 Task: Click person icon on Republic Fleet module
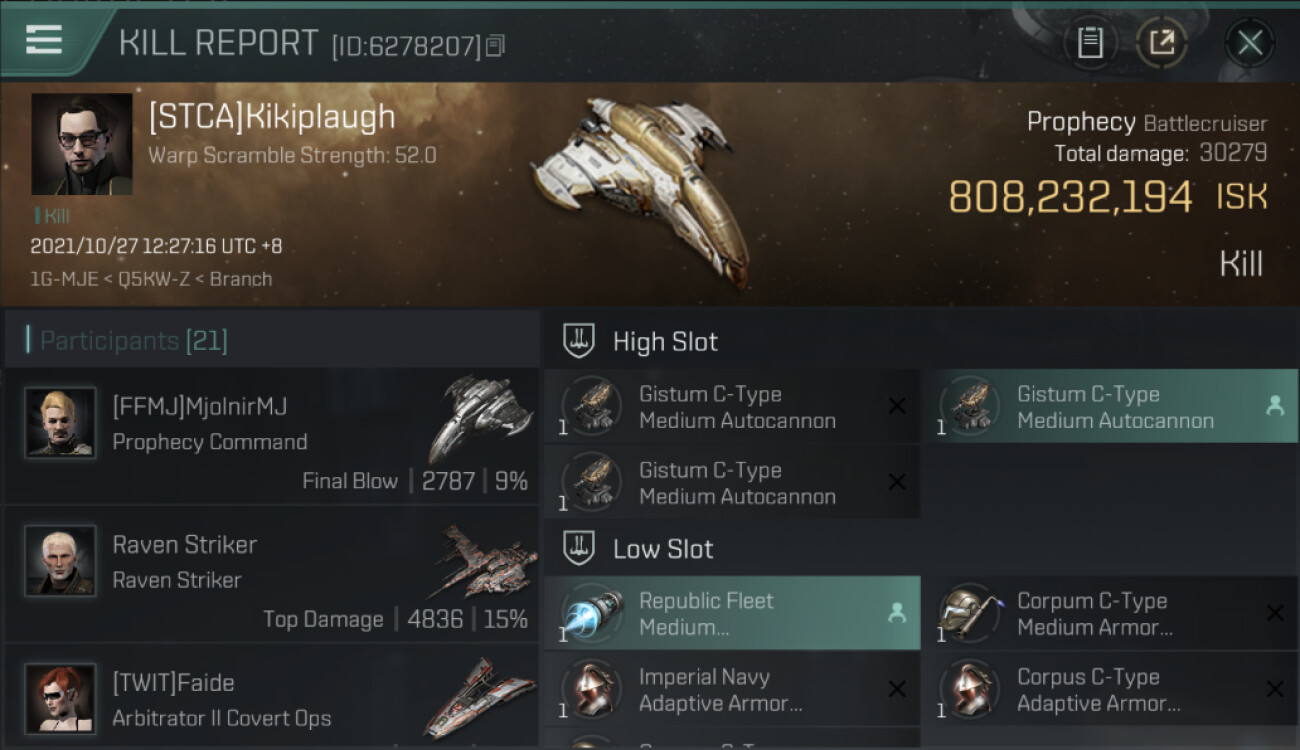pos(897,613)
